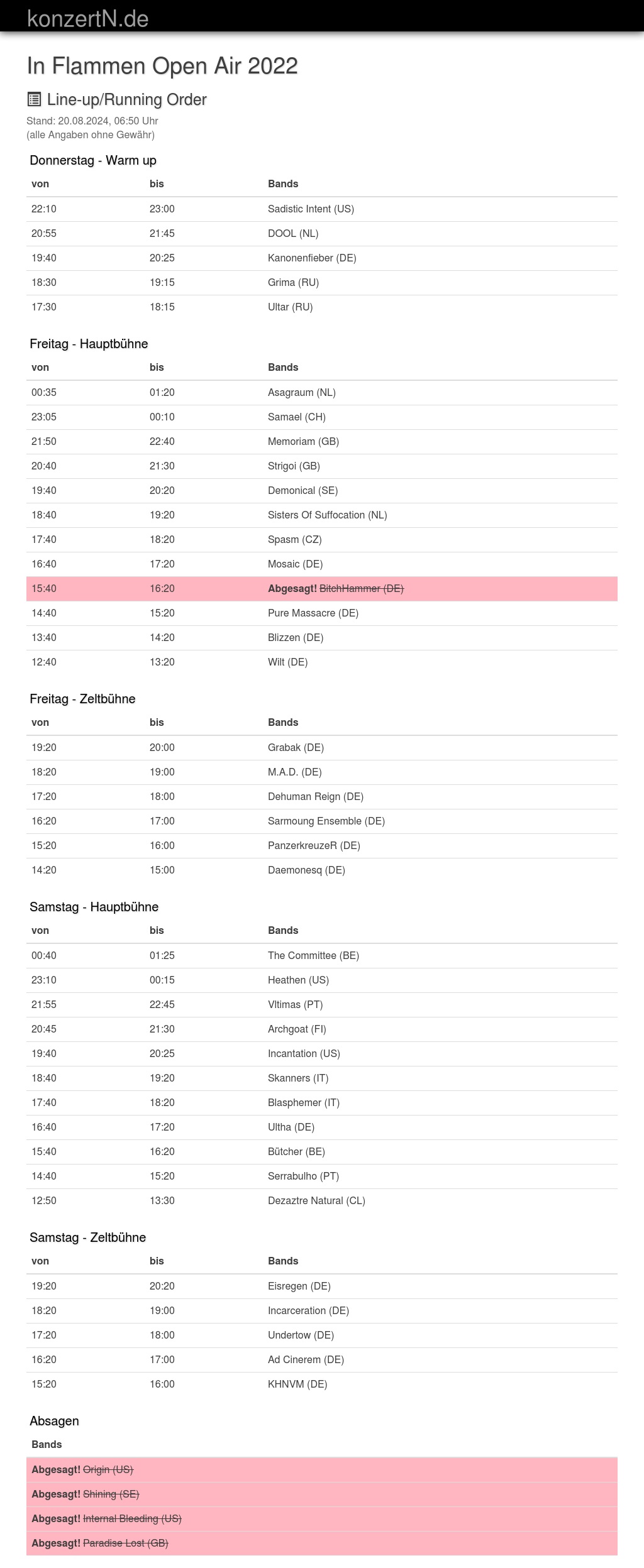
Task: Select Sarmoung Ensemble (DE) in Zeltbühne
Action: [326, 821]
